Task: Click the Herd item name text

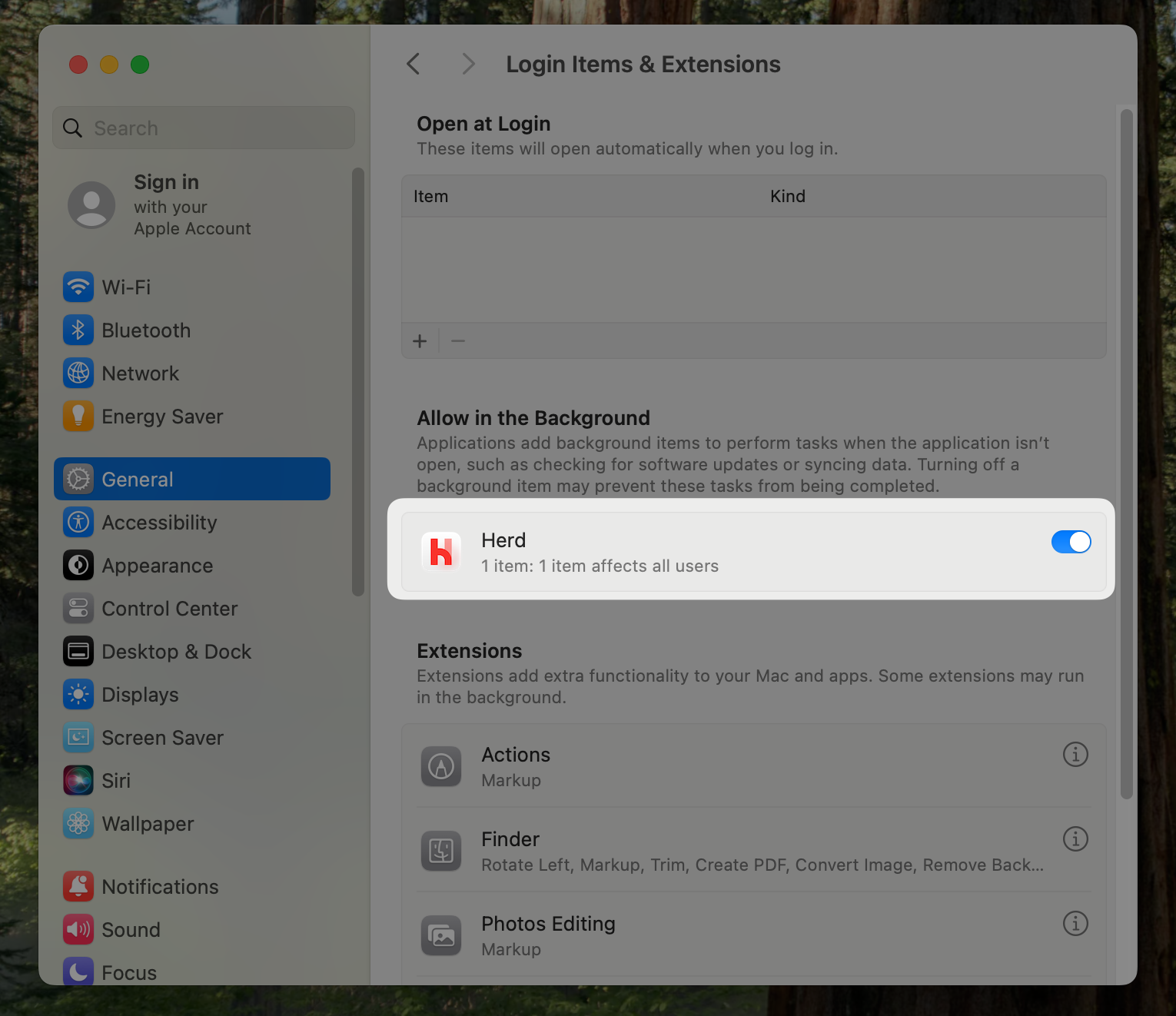Action: point(503,540)
